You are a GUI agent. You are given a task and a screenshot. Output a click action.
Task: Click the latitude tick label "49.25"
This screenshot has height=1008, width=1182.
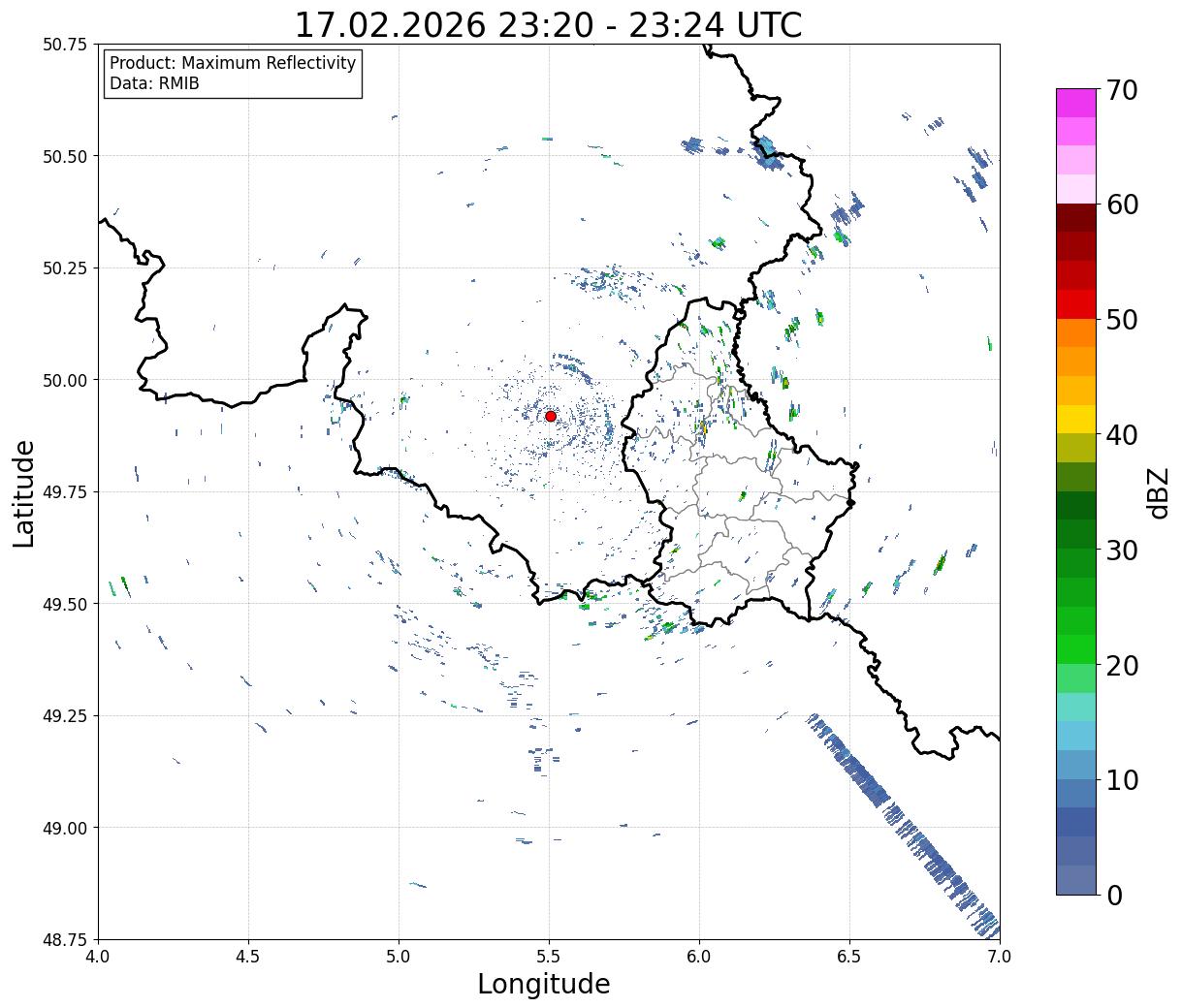65,716
